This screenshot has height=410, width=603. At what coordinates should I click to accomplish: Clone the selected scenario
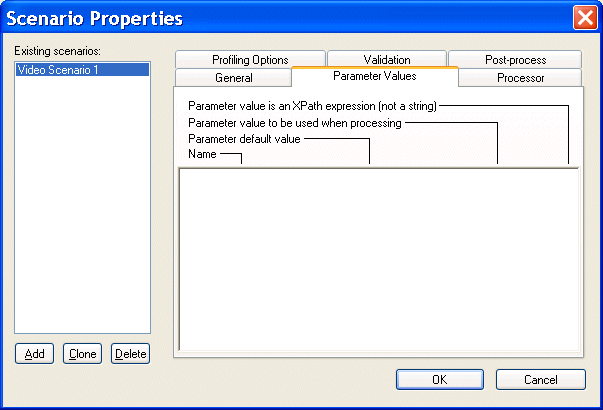pyautogui.click(x=82, y=354)
